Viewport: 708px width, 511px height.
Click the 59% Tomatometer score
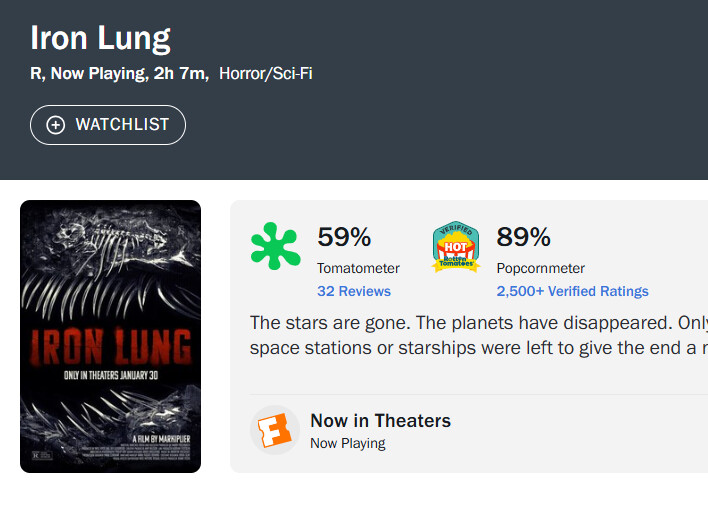click(344, 237)
